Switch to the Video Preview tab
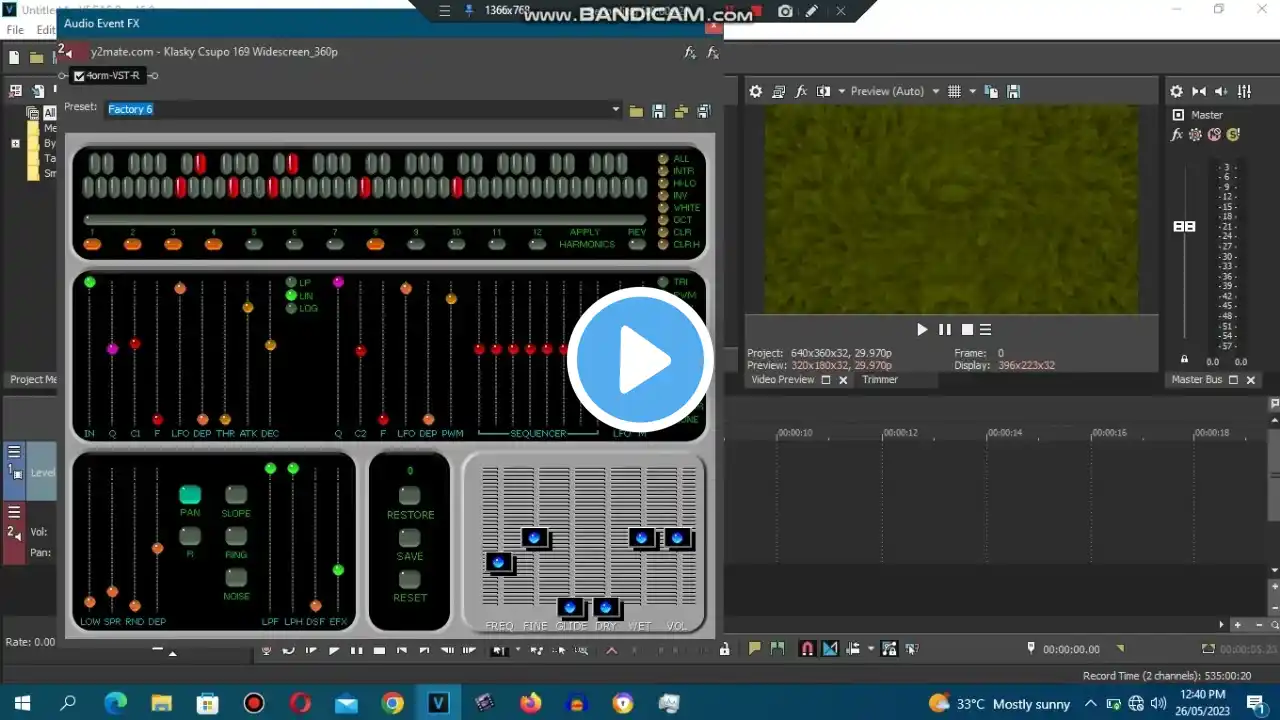Viewport: 1280px width, 720px height. pyautogui.click(x=783, y=380)
